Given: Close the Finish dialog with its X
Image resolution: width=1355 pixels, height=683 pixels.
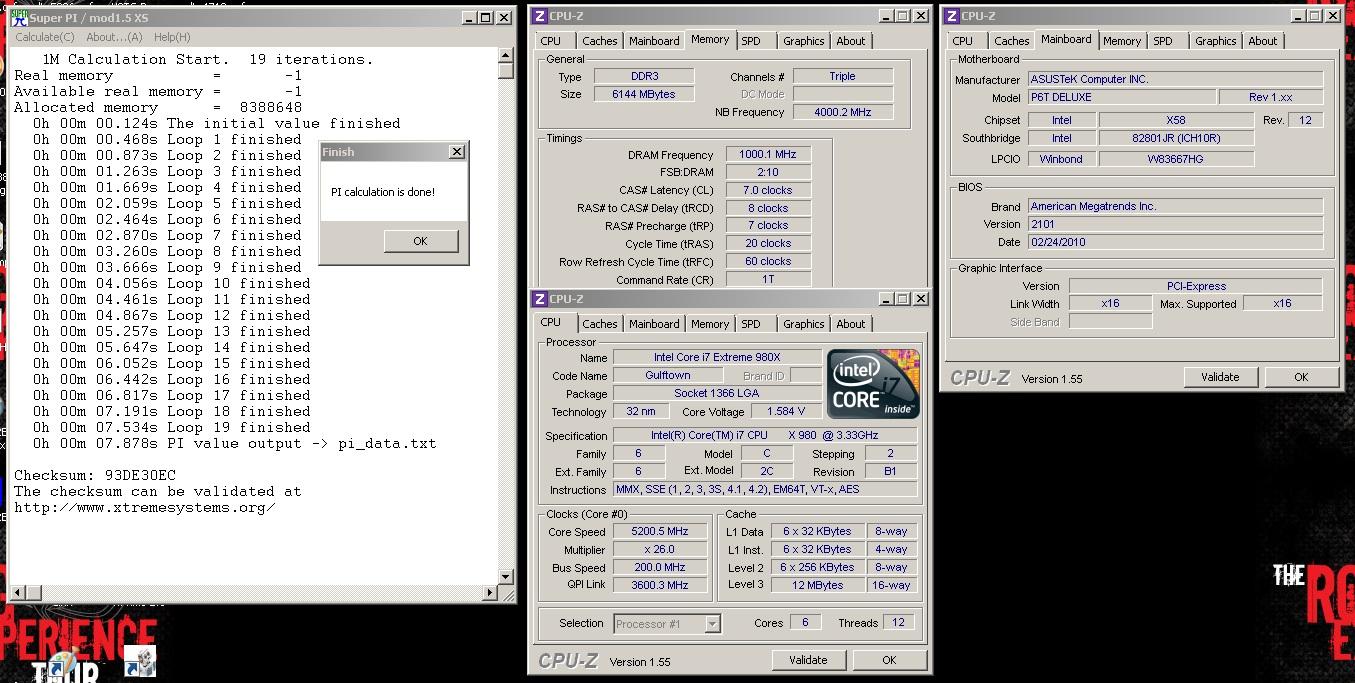Looking at the screenshot, I should (x=457, y=152).
